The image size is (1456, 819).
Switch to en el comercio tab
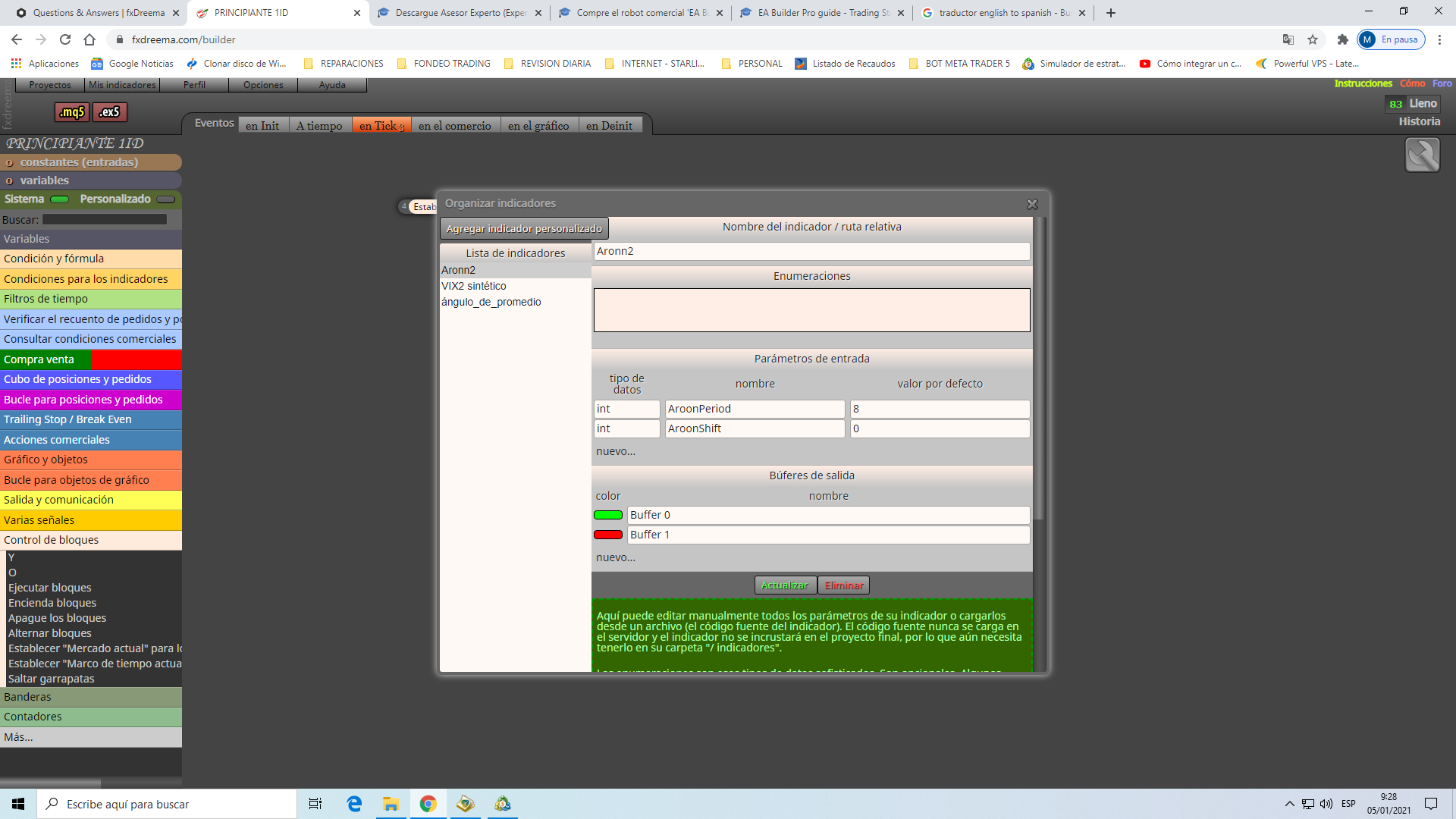click(455, 126)
